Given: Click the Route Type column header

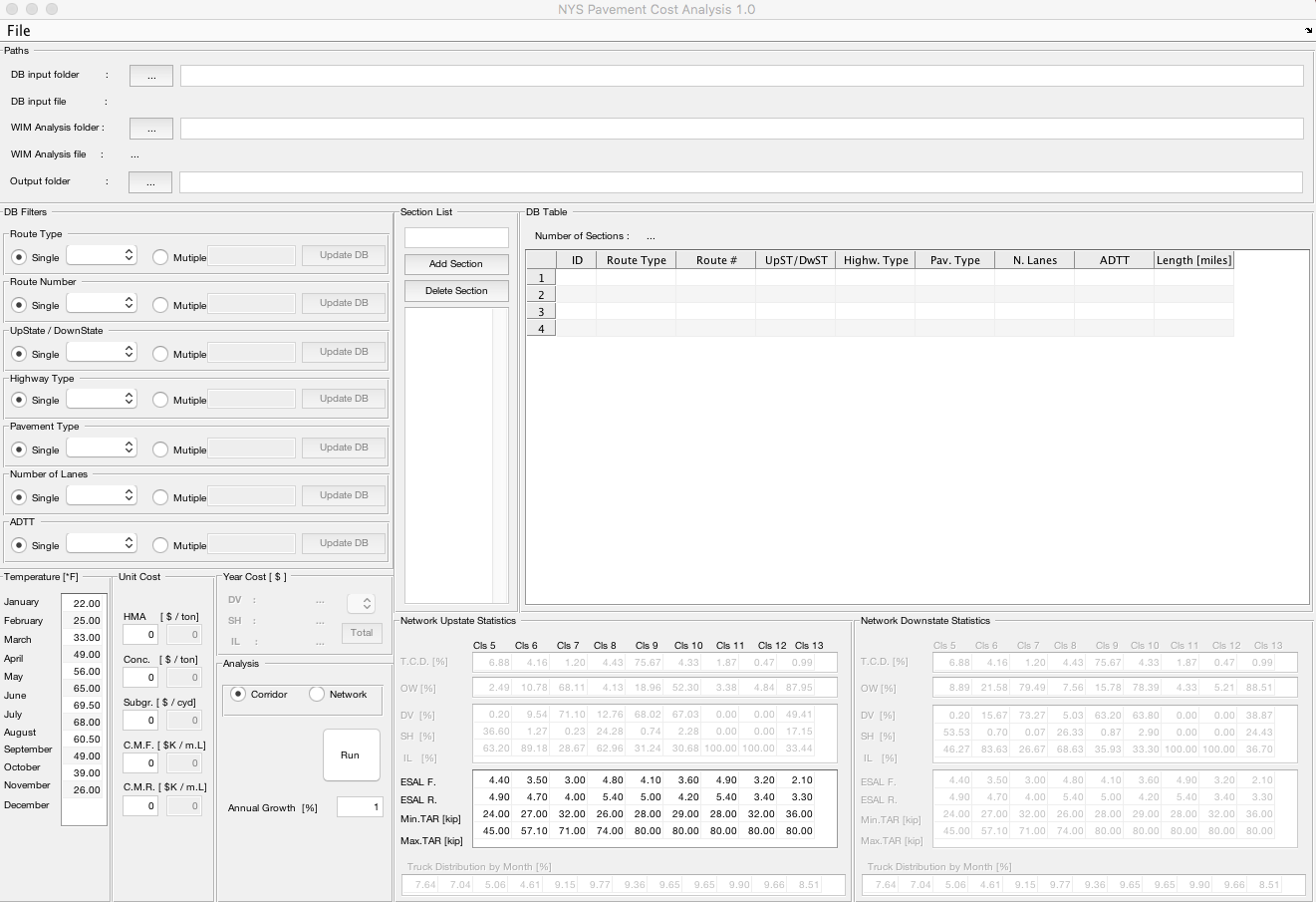Looking at the screenshot, I should pos(636,260).
